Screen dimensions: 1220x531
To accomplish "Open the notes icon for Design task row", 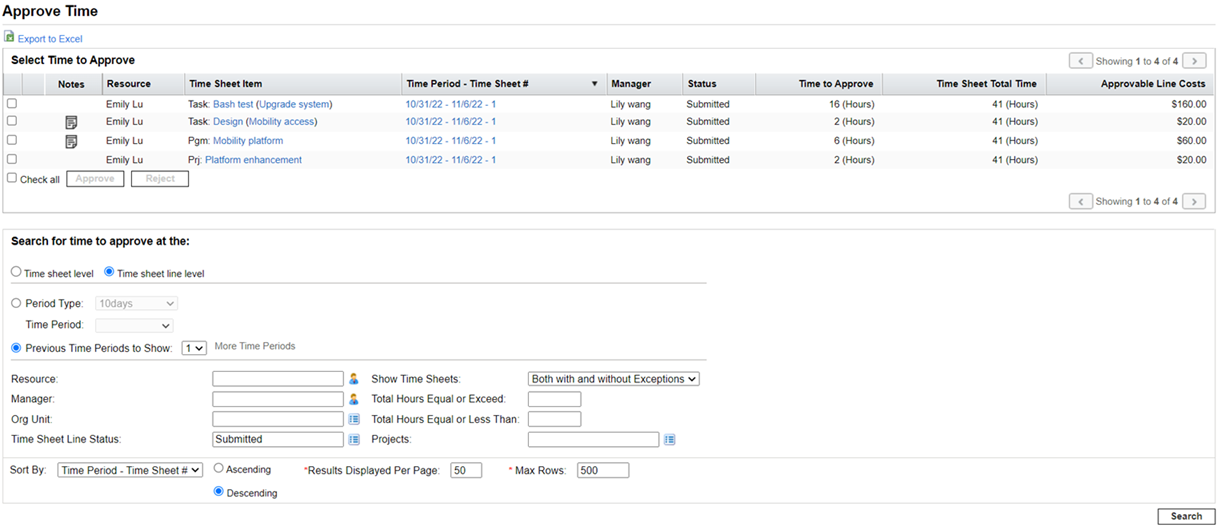I will coord(71,122).
